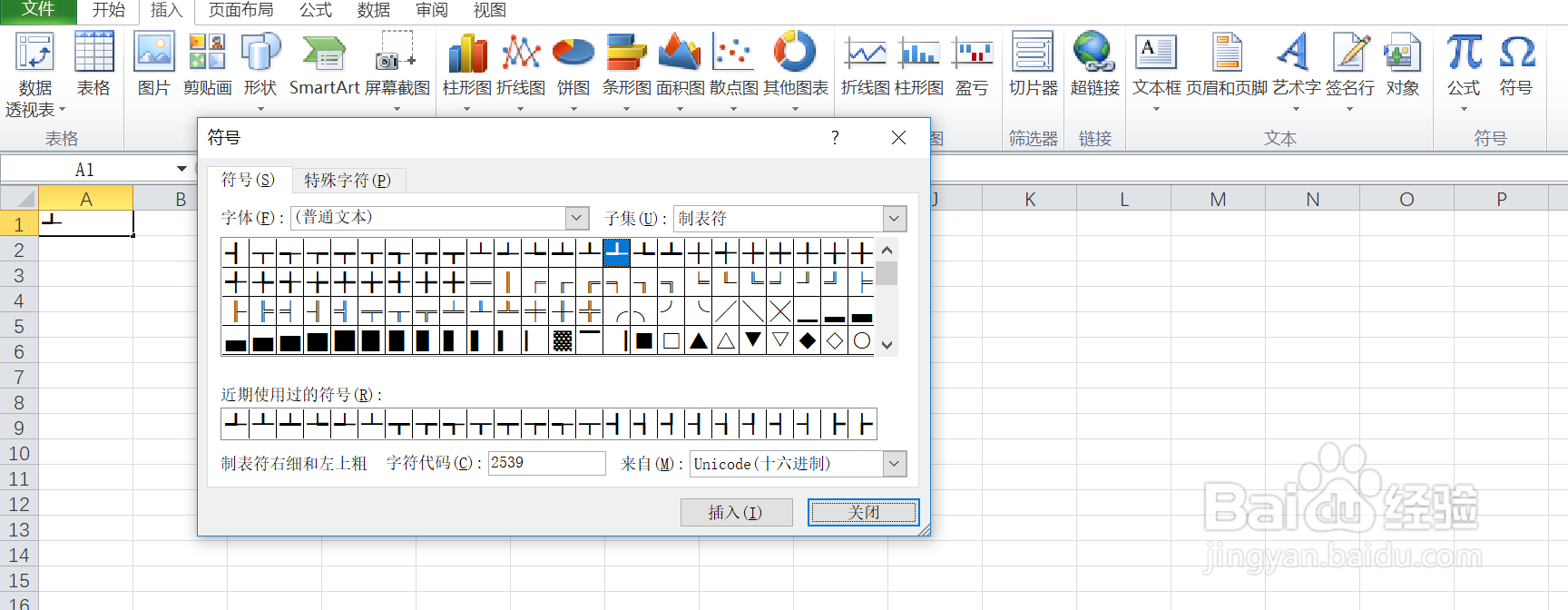Screen dimensions: 1568x610
Task: Click the Select All corner button
Action: click(19, 199)
